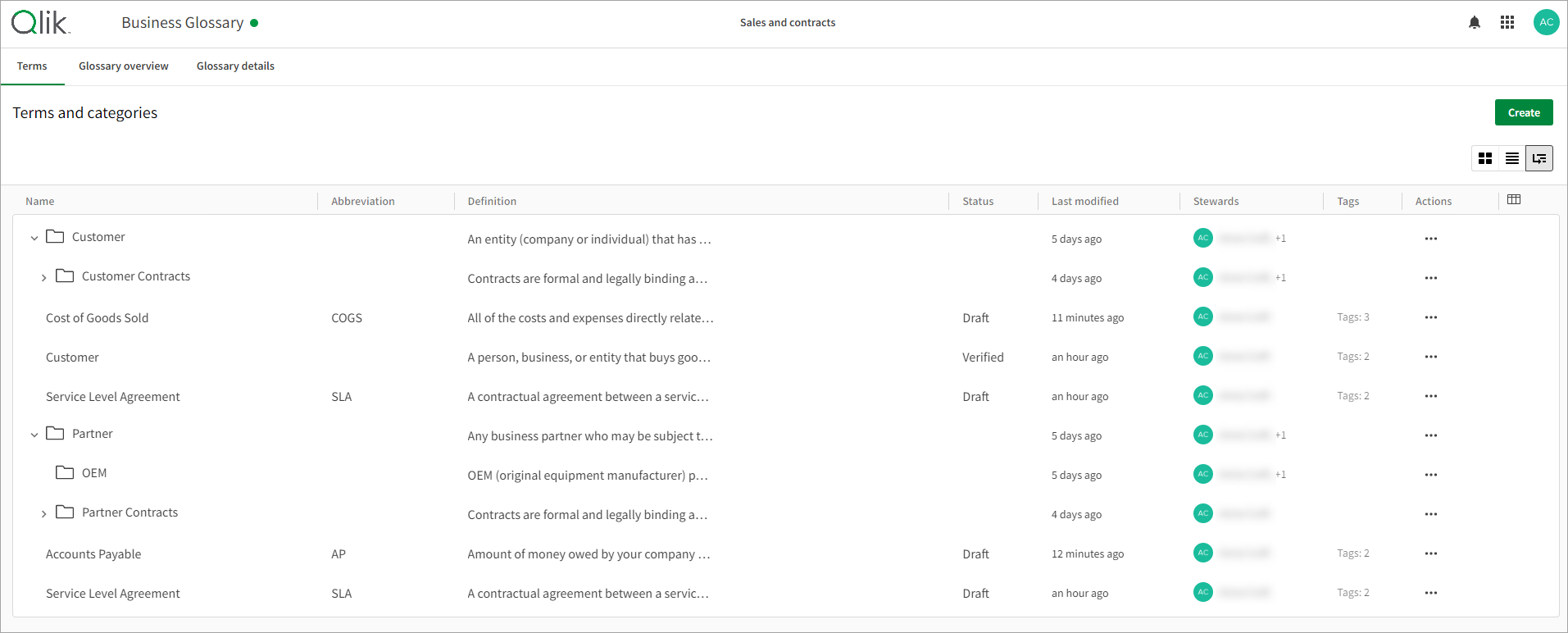Click the AC user profile avatar

point(1546,23)
